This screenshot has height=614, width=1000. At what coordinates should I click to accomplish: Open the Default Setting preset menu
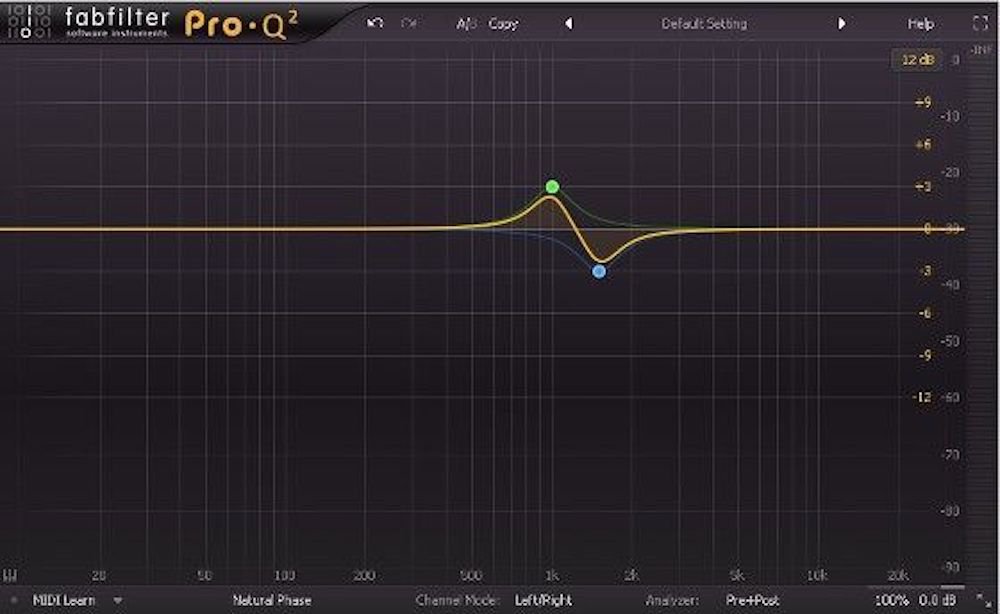point(704,23)
